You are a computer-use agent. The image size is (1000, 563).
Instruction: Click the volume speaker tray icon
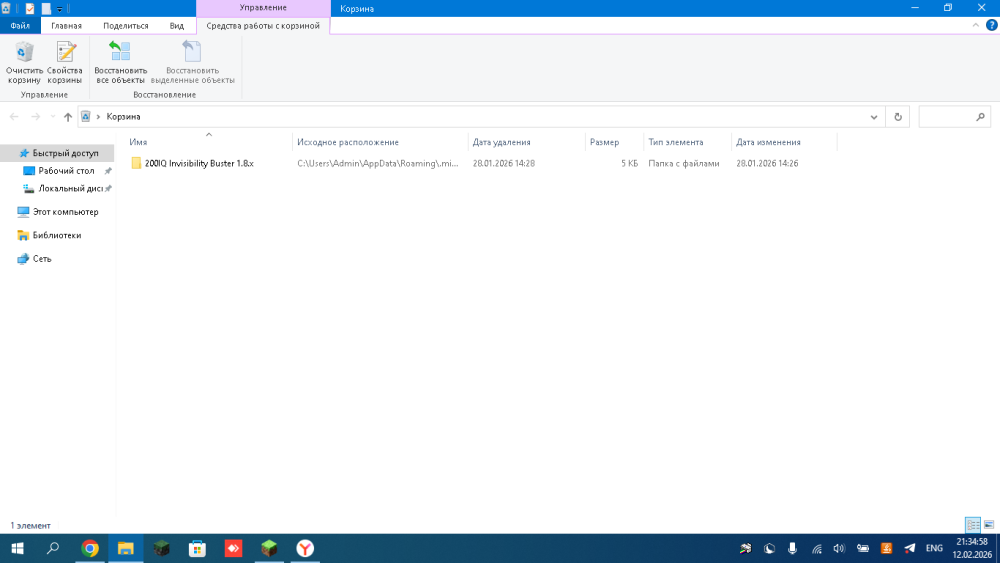coord(839,548)
